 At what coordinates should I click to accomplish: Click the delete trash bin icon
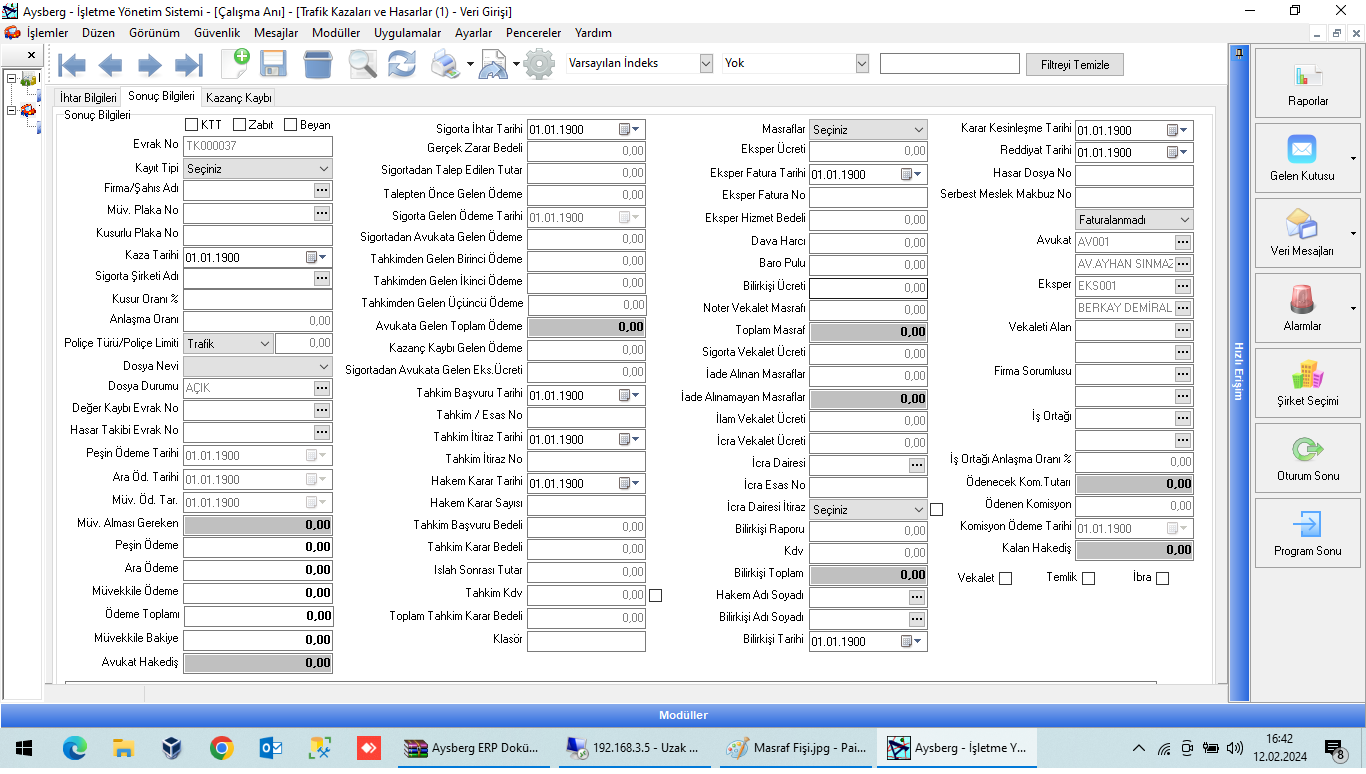318,64
